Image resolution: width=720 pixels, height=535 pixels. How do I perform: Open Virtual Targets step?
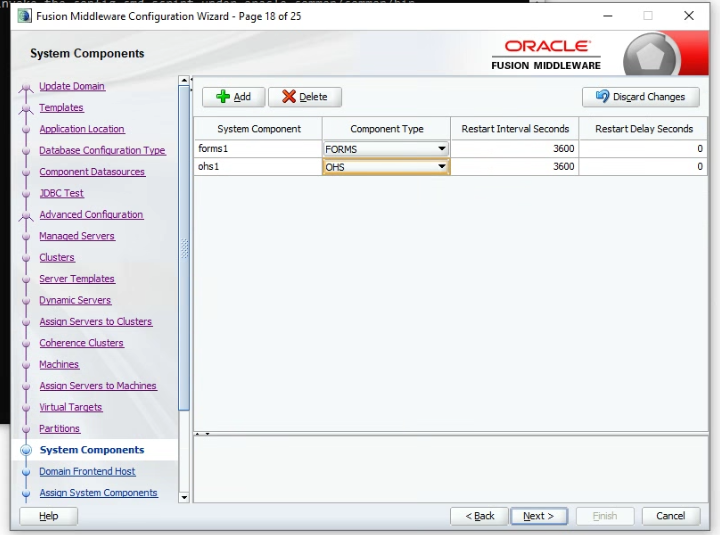click(x=71, y=407)
